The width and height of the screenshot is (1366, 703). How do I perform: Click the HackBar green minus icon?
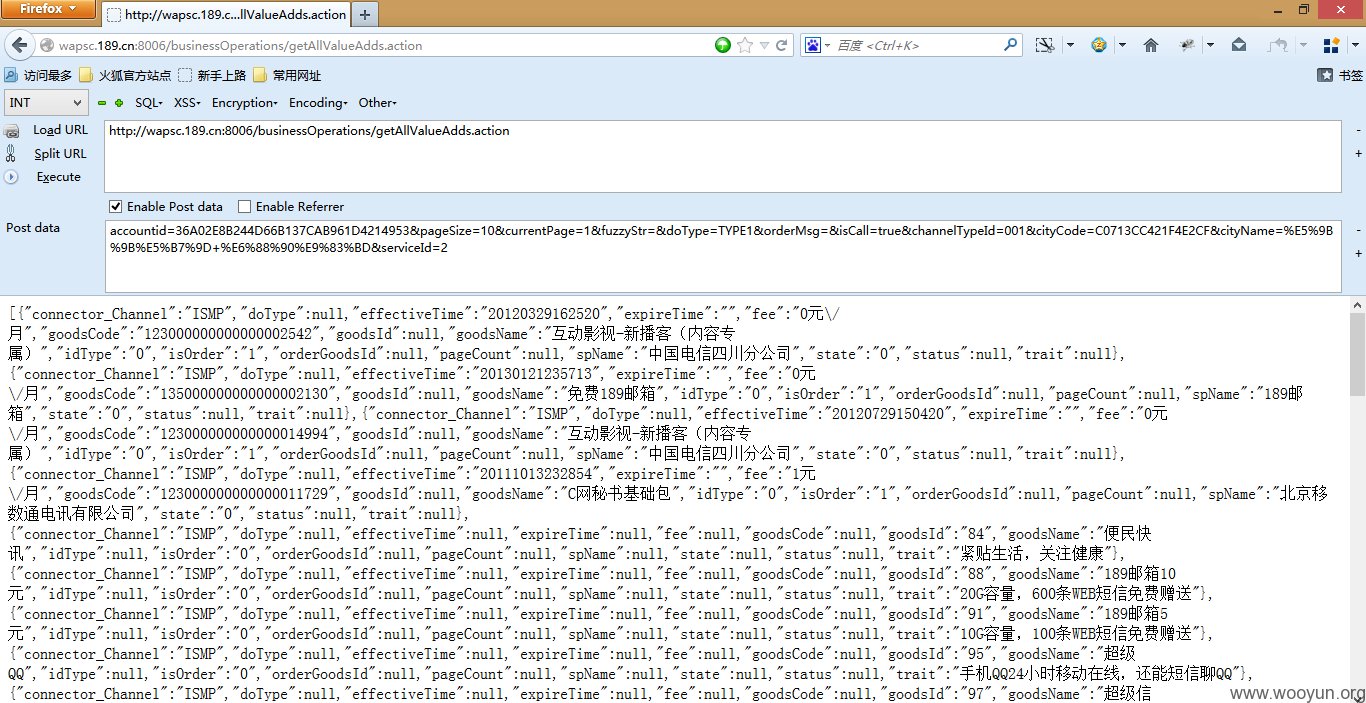[101, 103]
